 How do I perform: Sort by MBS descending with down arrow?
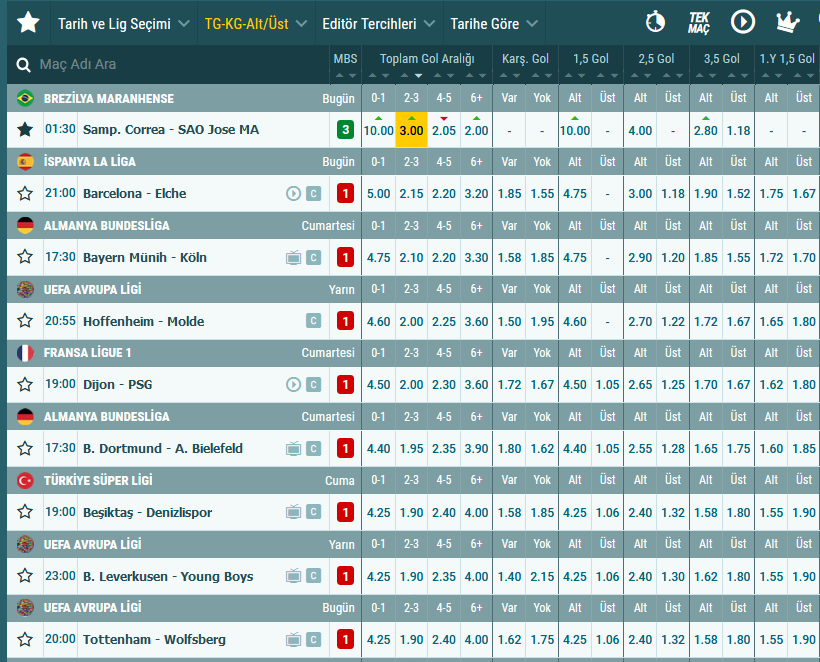click(x=352, y=76)
